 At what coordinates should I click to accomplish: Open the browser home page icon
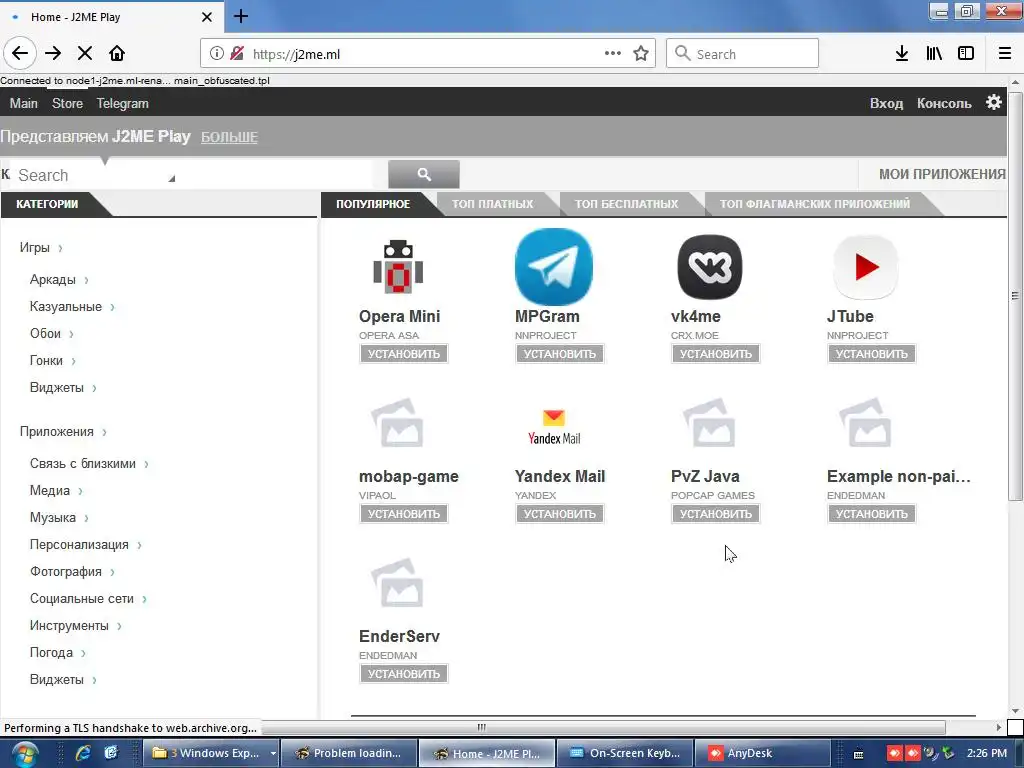tap(117, 54)
